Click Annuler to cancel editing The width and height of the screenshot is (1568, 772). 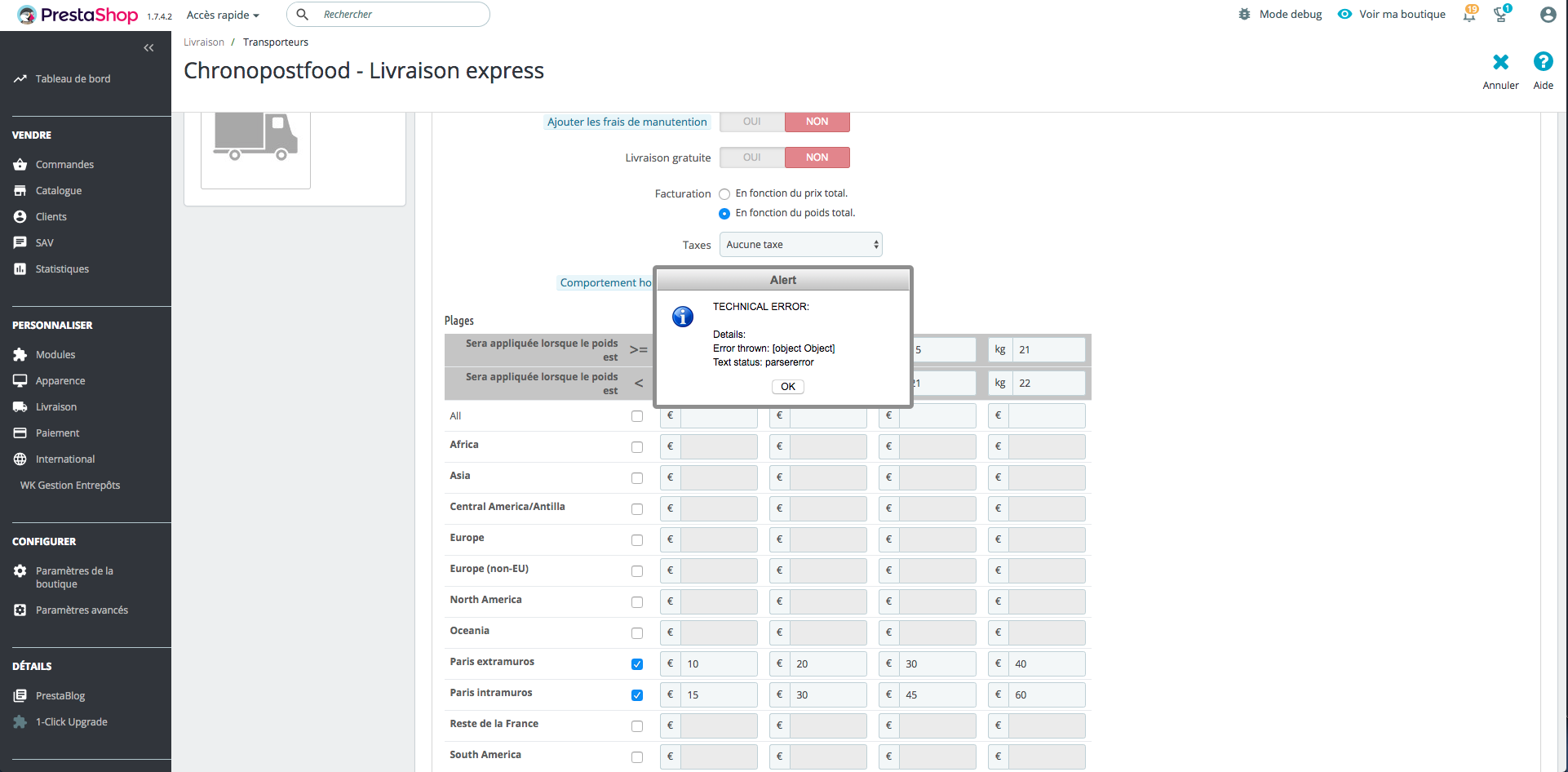tap(1500, 69)
